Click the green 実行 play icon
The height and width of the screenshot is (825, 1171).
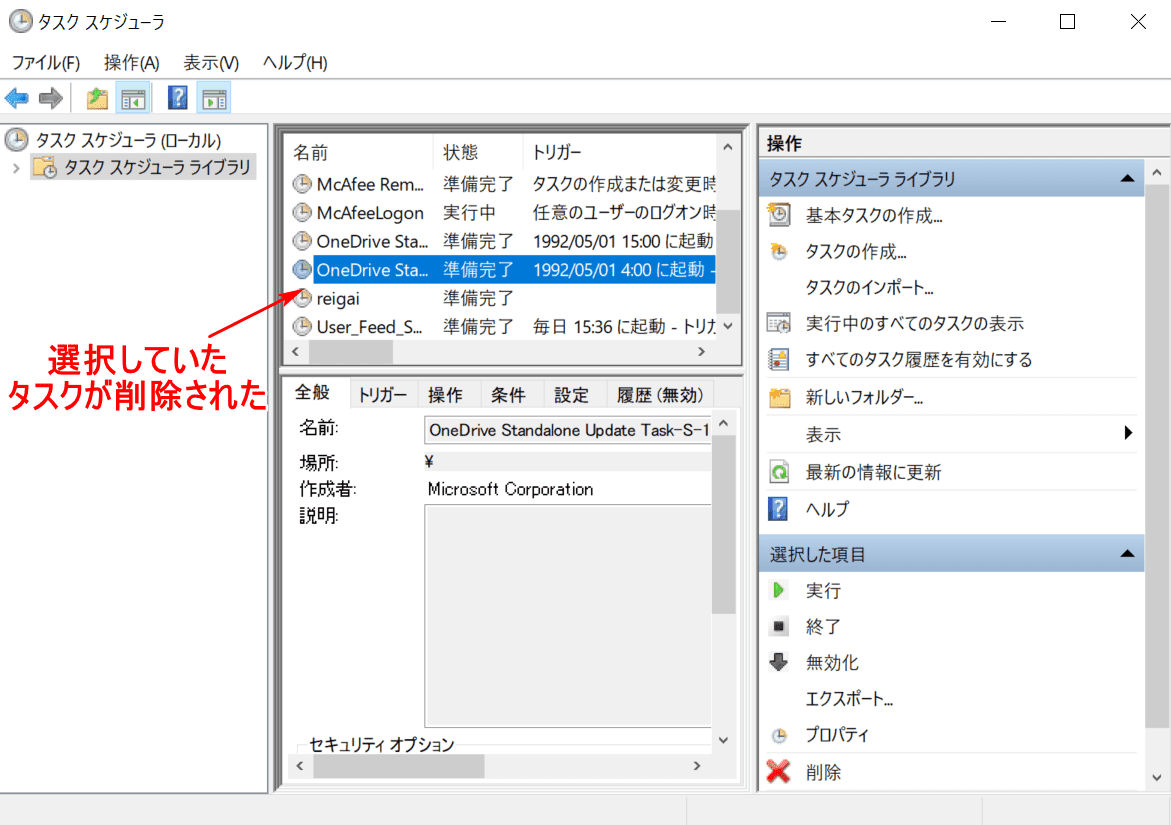click(778, 590)
